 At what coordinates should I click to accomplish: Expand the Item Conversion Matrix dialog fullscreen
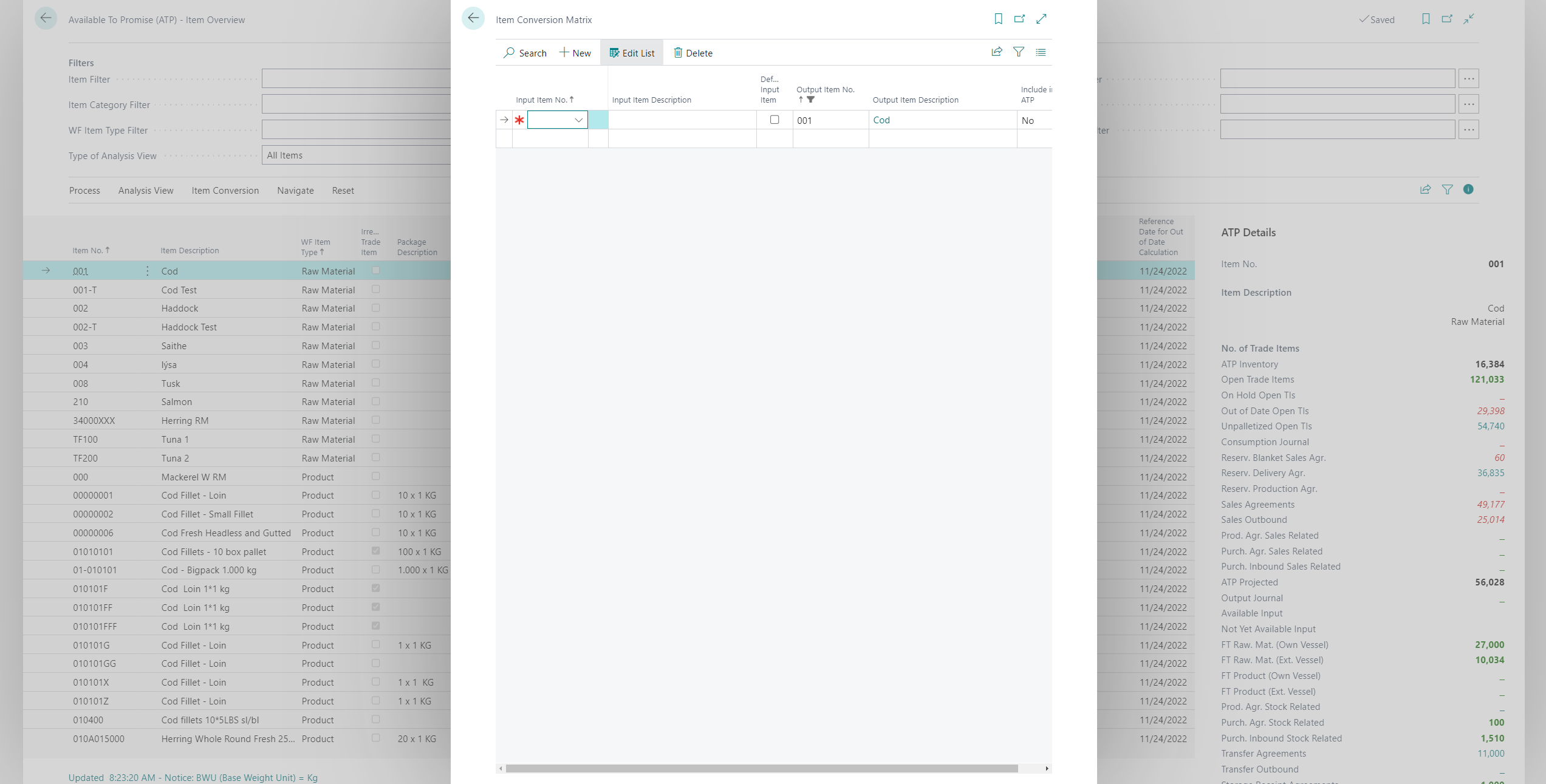[1041, 19]
